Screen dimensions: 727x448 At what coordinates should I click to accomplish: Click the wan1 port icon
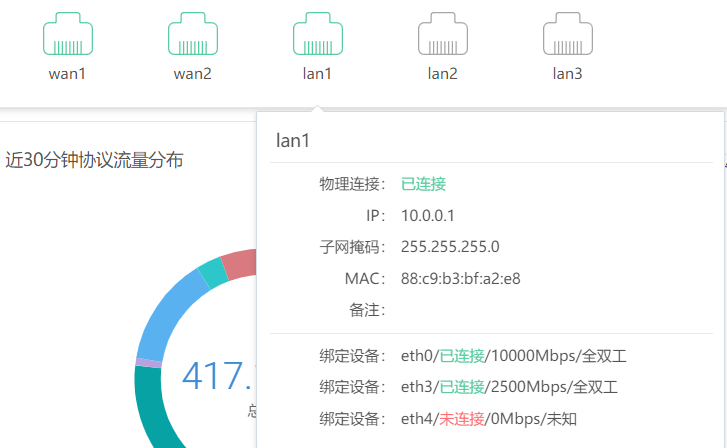point(68,34)
